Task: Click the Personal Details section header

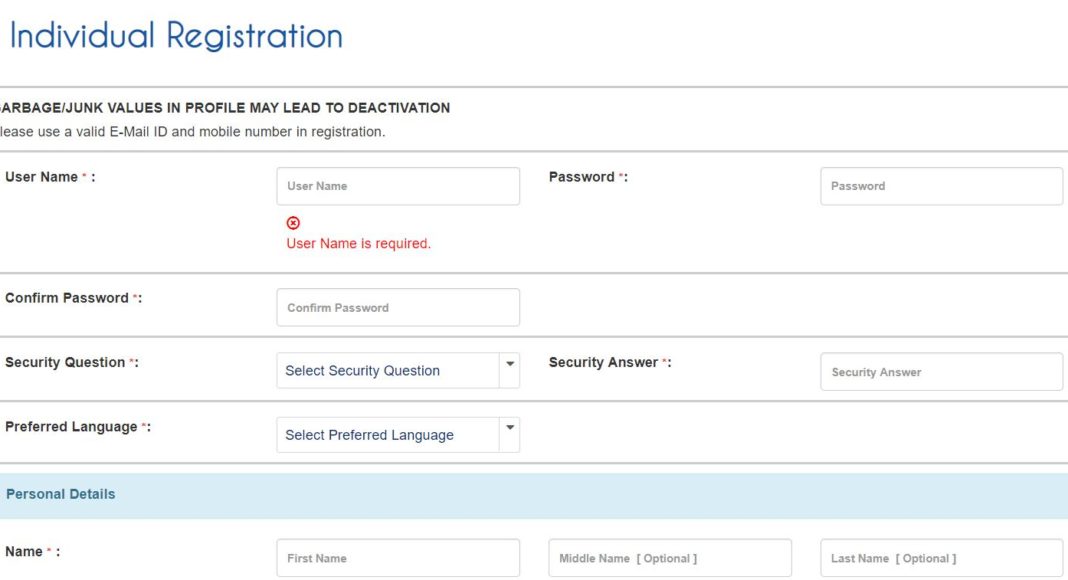Action: pyautogui.click(x=60, y=494)
